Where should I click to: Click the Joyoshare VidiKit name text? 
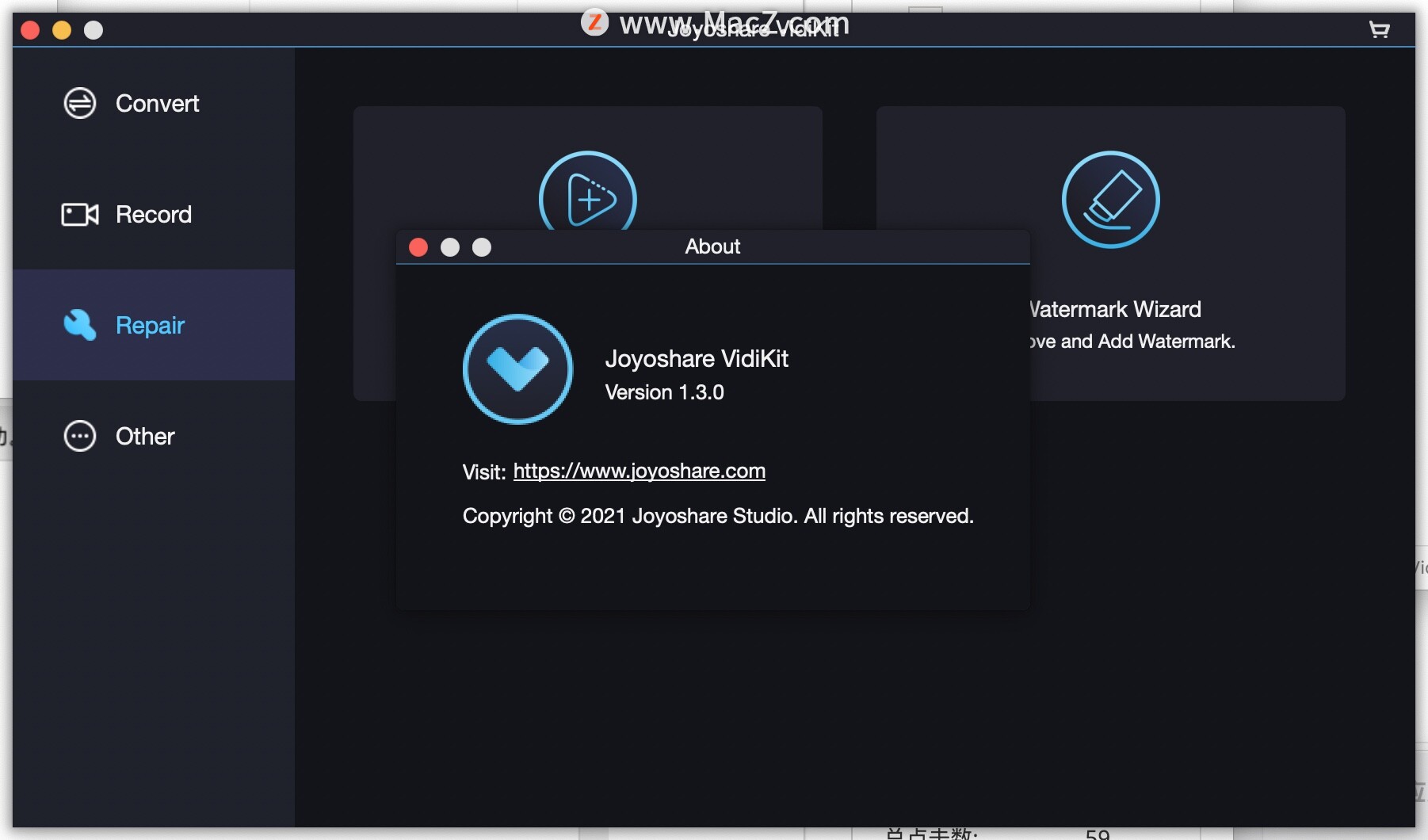(697, 359)
